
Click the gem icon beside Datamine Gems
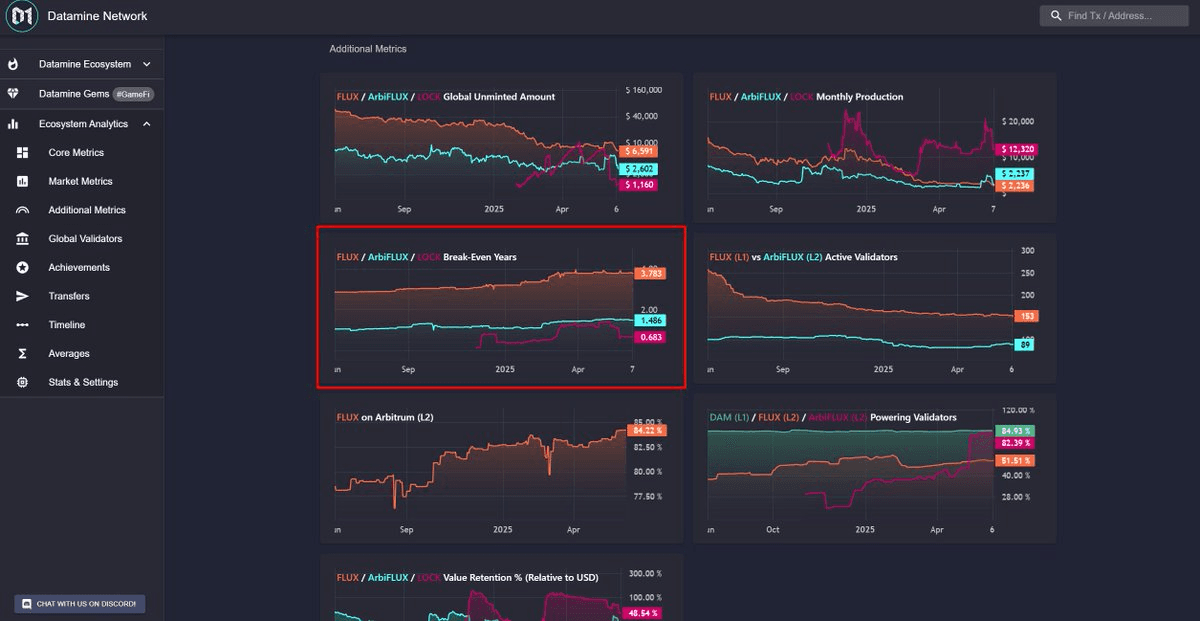pos(13,94)
